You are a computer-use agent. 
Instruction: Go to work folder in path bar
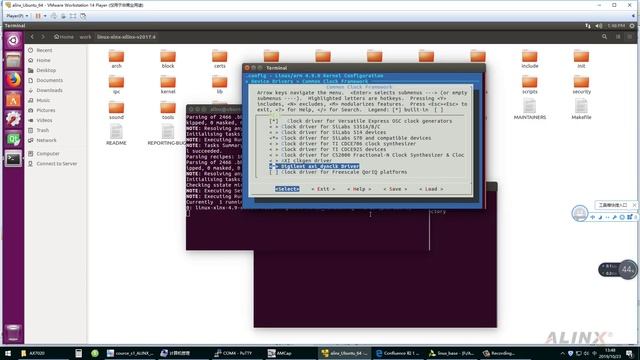[x=85, y=37]
